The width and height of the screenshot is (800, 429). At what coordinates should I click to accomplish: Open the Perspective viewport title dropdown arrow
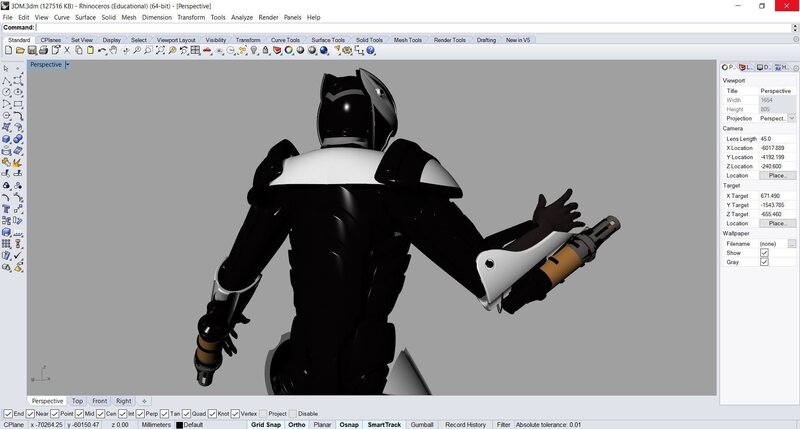[x=67, y=64]
